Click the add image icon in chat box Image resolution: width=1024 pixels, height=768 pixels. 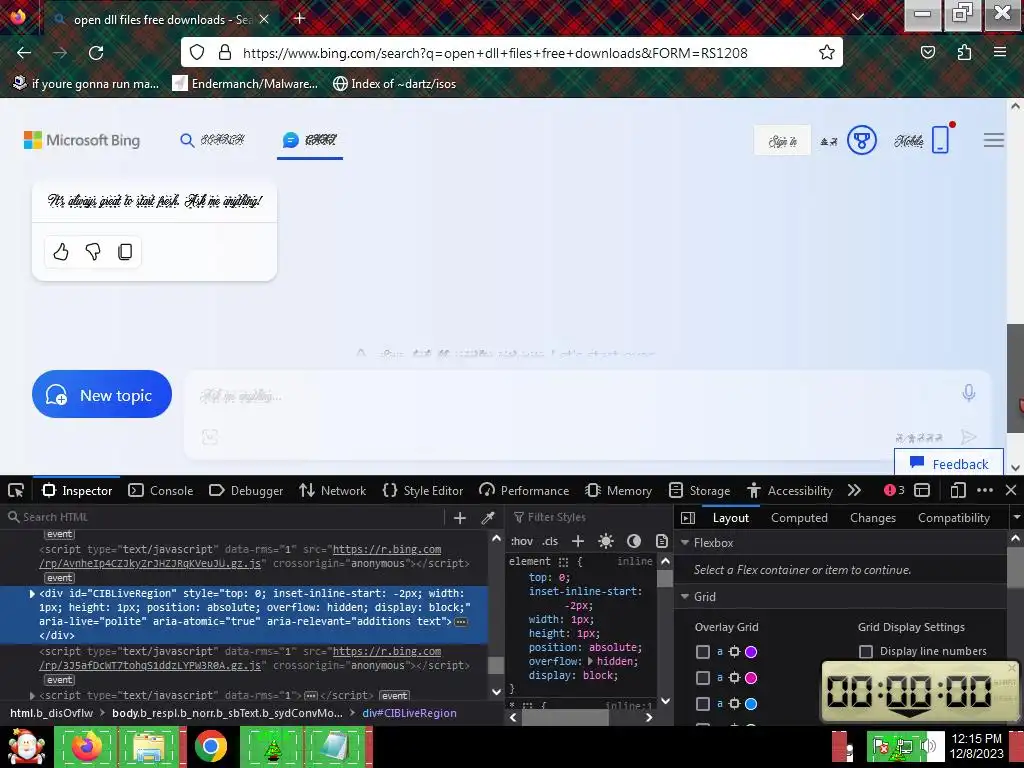pos(210,437)
